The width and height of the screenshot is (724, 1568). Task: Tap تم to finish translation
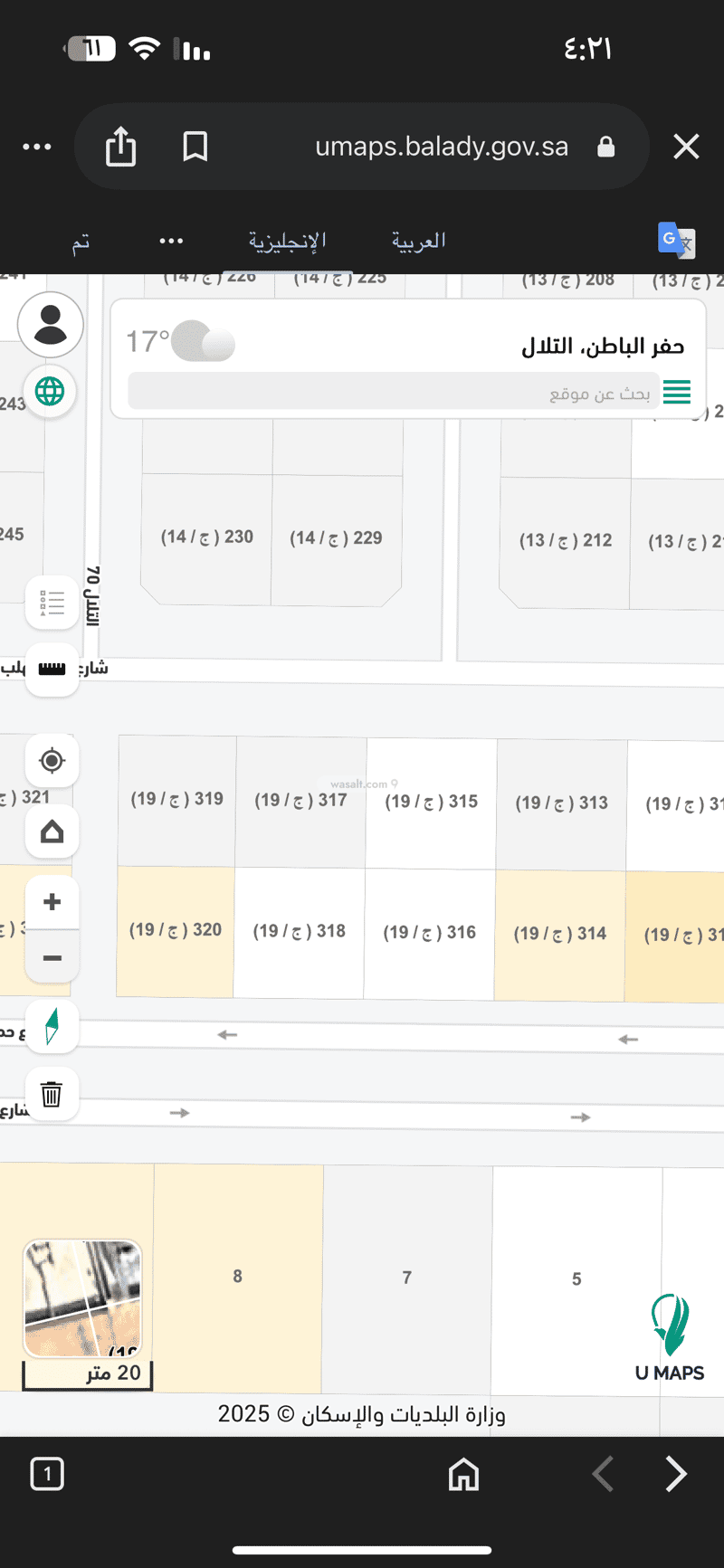click(x=81, y=242)
